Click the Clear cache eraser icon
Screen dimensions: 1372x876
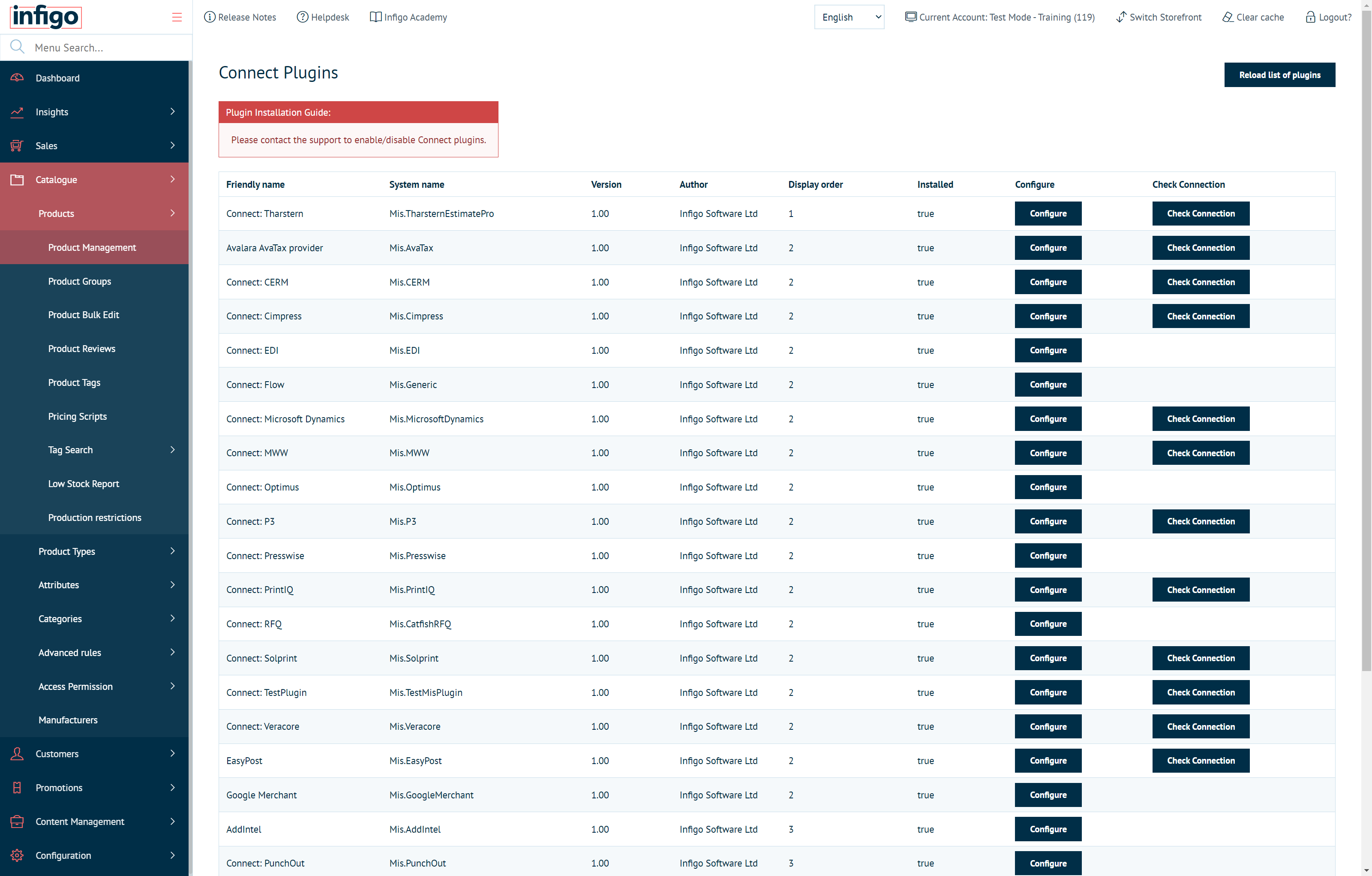point(1227,17)
